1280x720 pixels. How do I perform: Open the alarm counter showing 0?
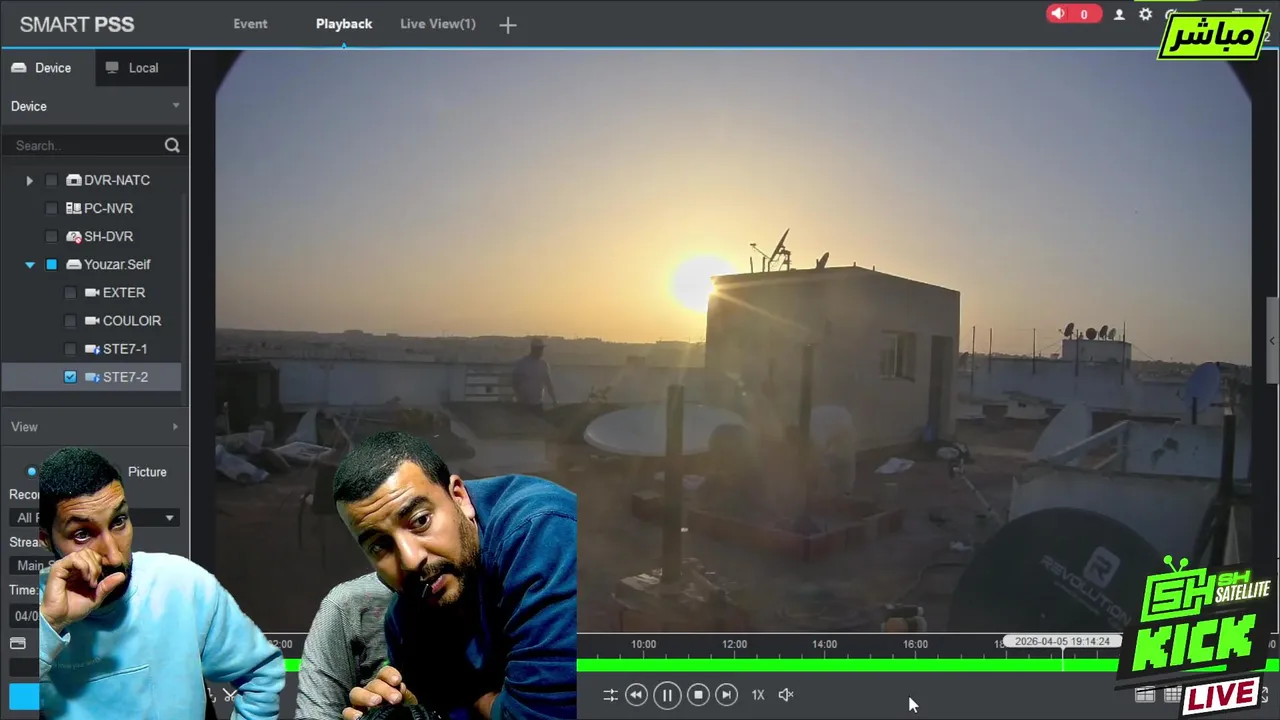coord(1073,14)
